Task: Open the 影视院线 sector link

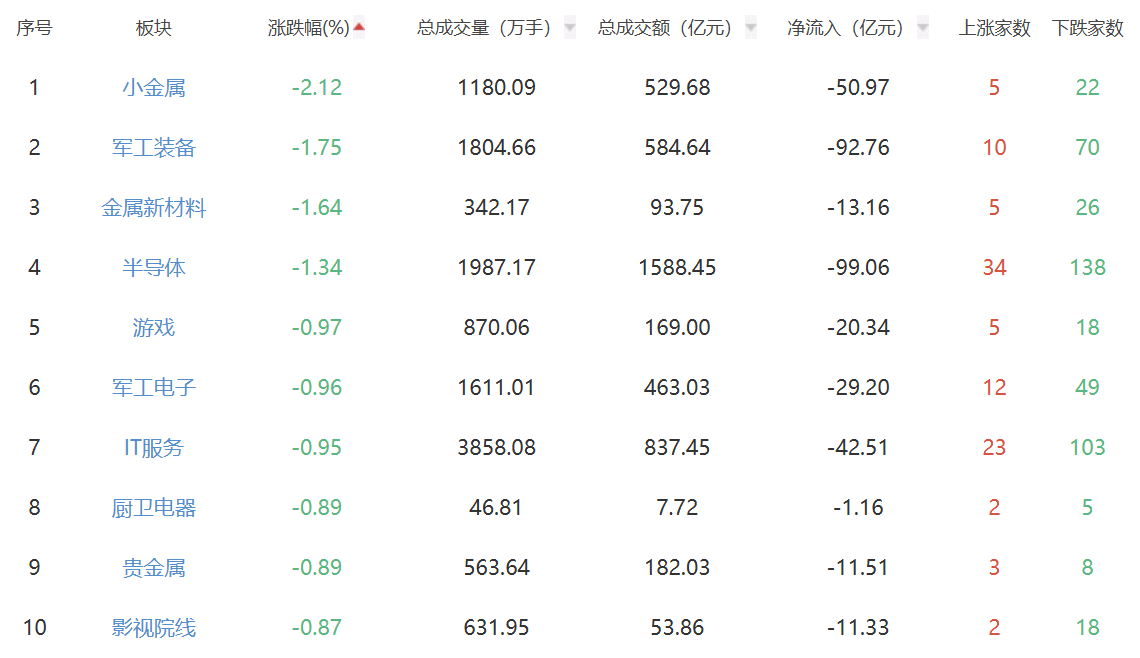Action: [x=154, y=628]
